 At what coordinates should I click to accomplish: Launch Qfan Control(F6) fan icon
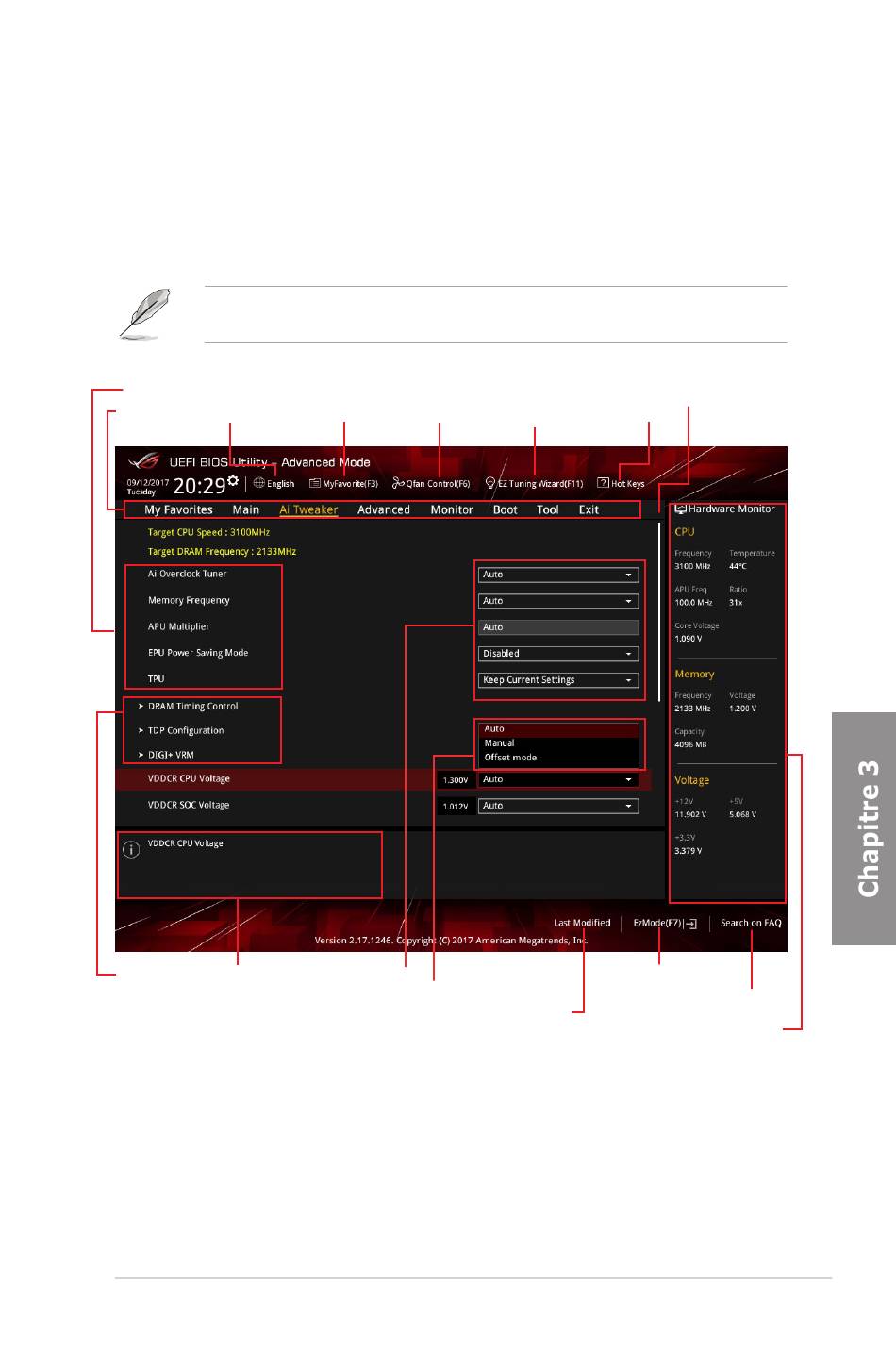pos(398,483)
